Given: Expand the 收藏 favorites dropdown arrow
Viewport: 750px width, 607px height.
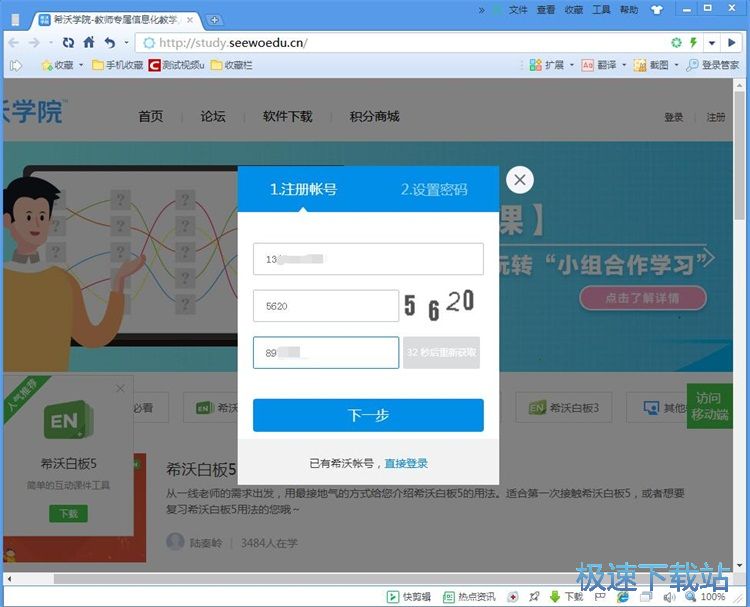Looking at the screenshot, I should coord(81,65).
